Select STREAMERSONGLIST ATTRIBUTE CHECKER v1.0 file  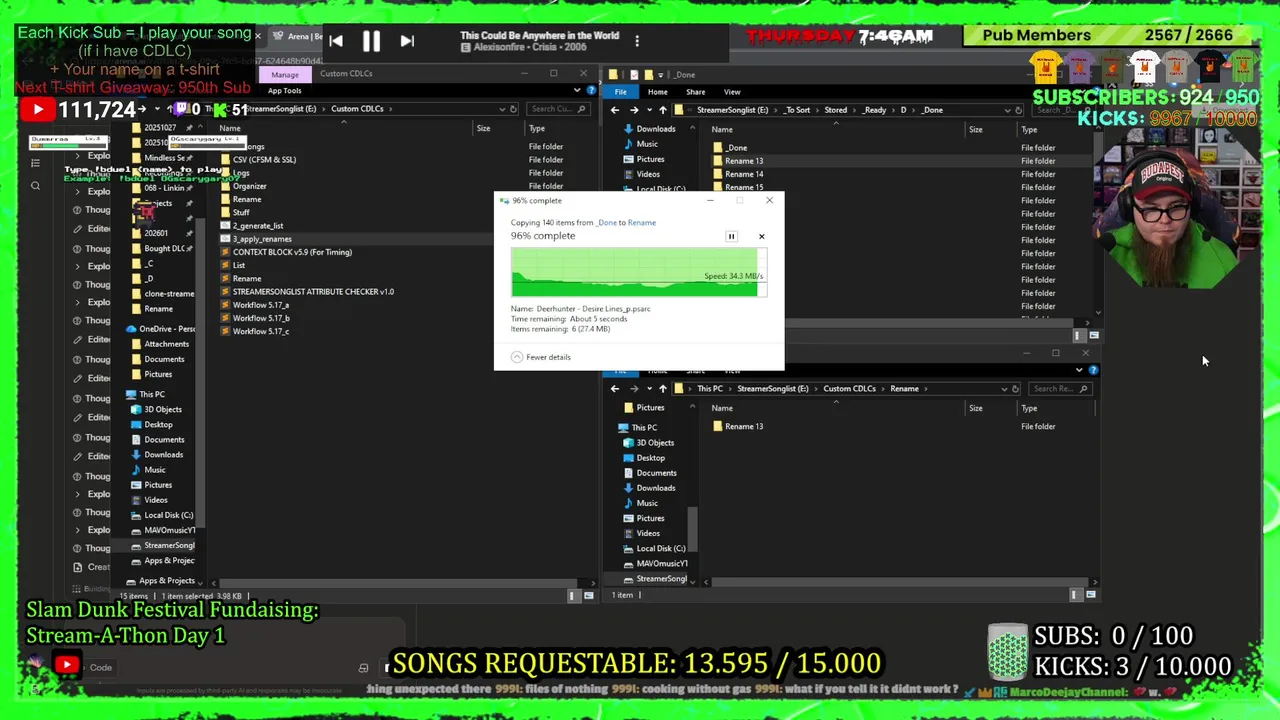click(313, 292)
